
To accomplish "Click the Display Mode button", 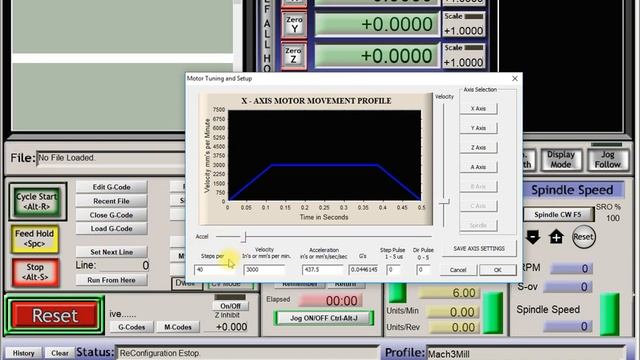I will 561,159.
